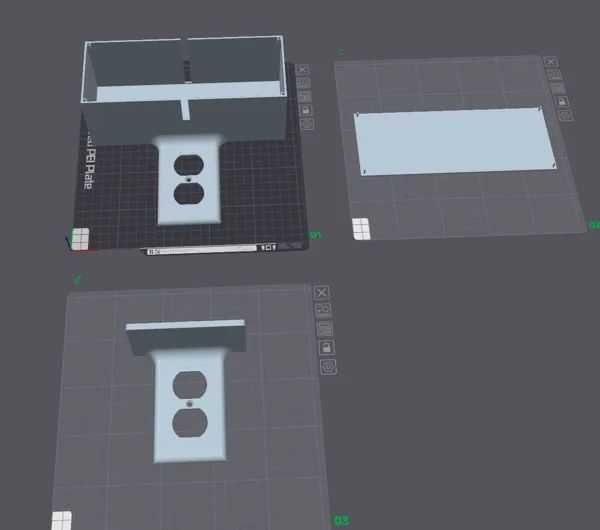Arrange objects on plate 02
The width and height of the screenshot is (600, 530).
click(558, 88)
